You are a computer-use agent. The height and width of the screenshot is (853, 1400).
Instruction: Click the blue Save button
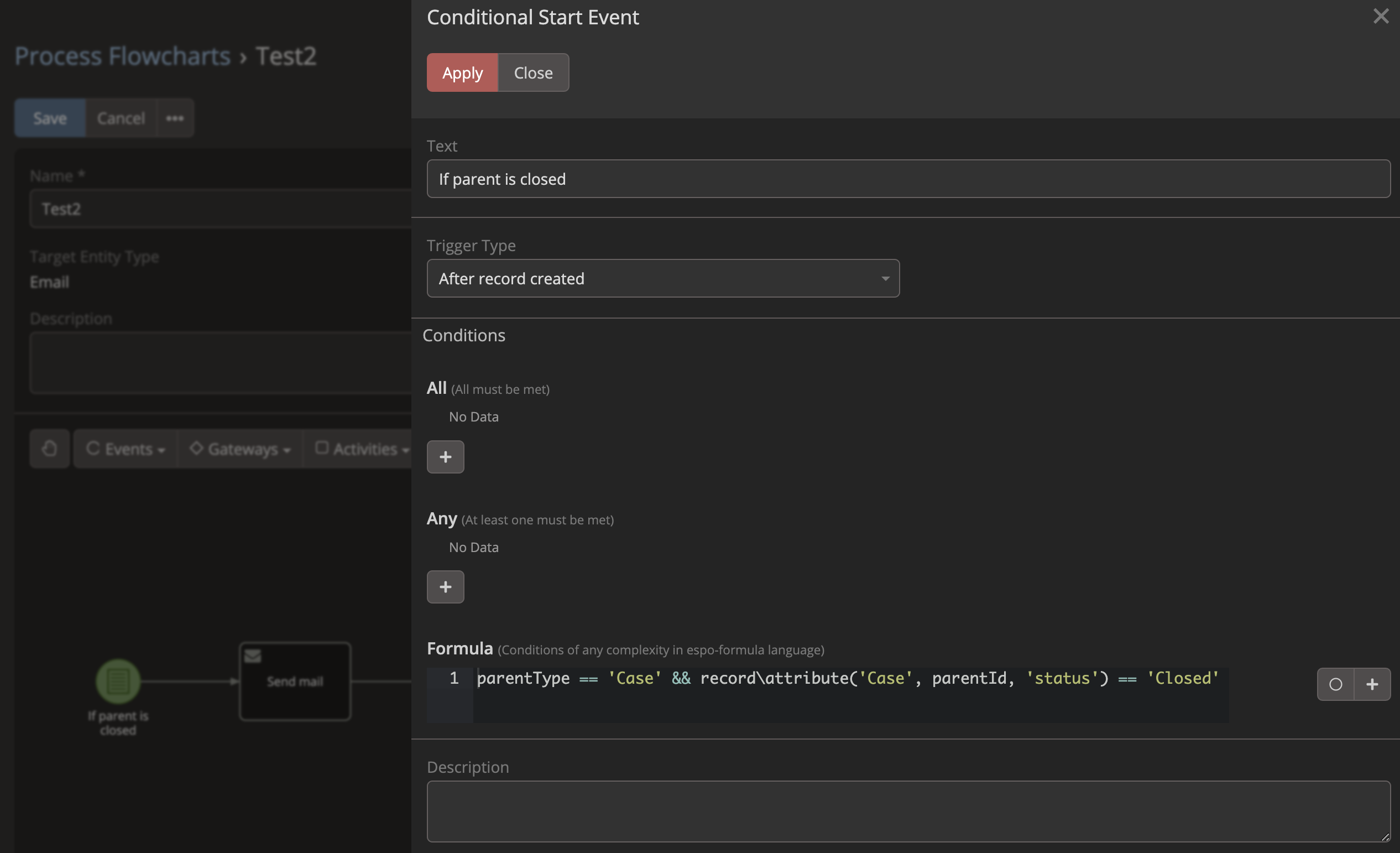point(50,118)
